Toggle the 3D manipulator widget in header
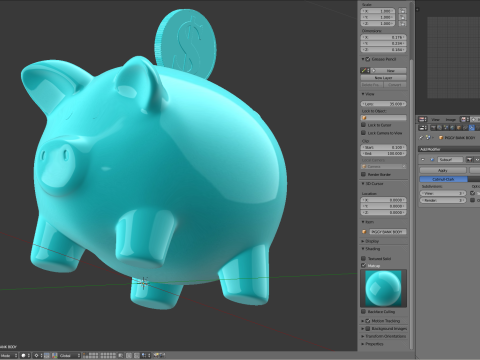 [x=55, y=356]
